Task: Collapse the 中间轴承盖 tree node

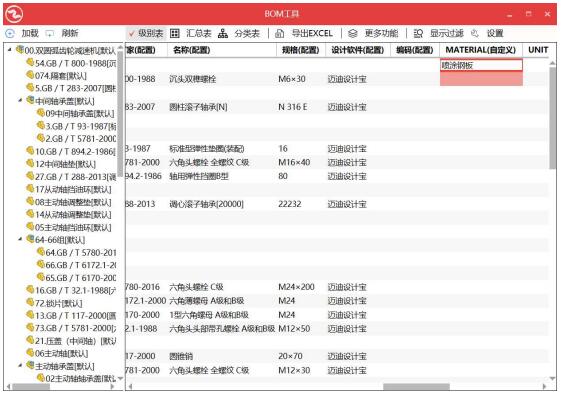Action: 20,100
